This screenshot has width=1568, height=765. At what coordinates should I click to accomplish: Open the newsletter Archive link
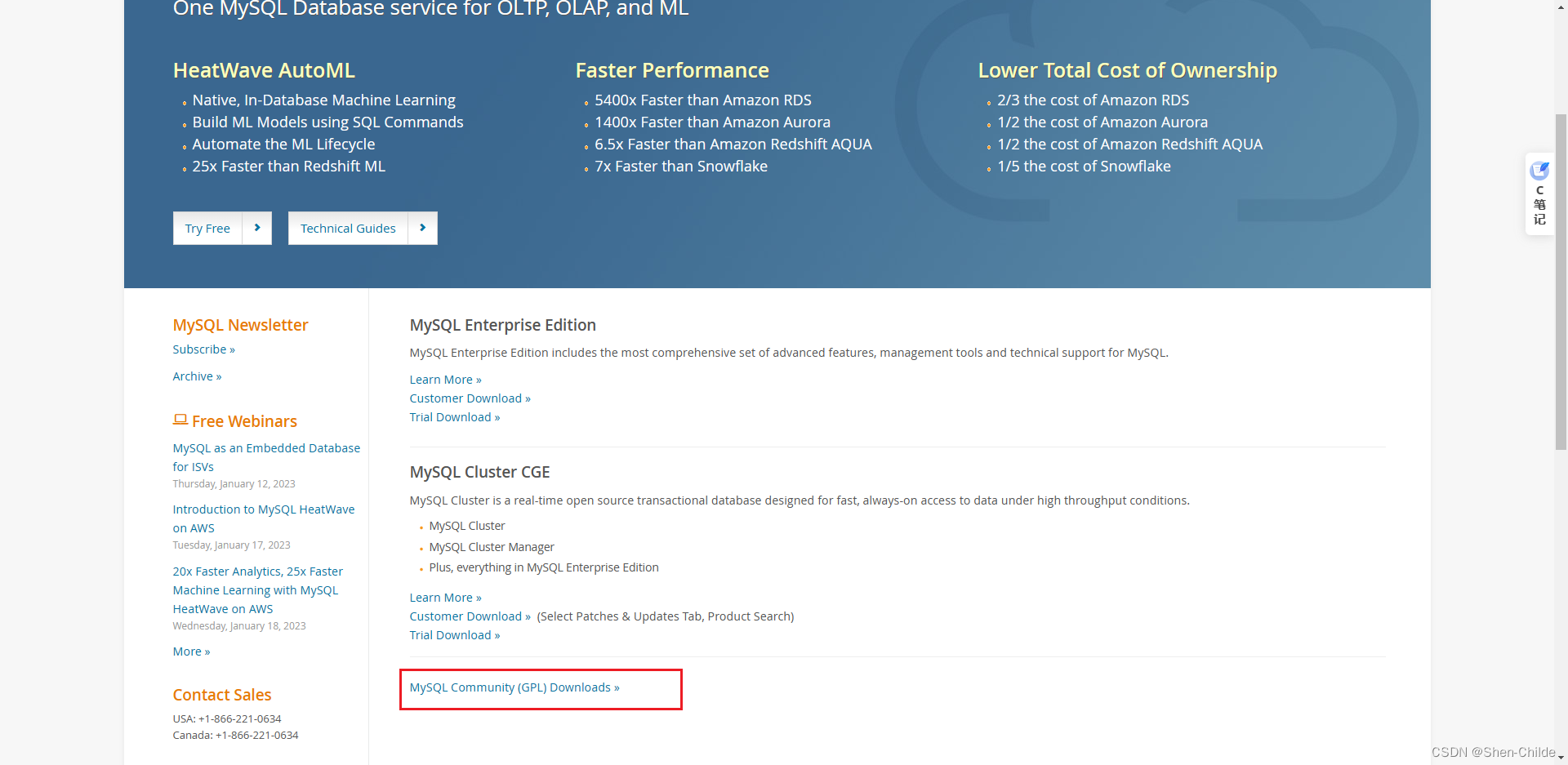point(197,376)
